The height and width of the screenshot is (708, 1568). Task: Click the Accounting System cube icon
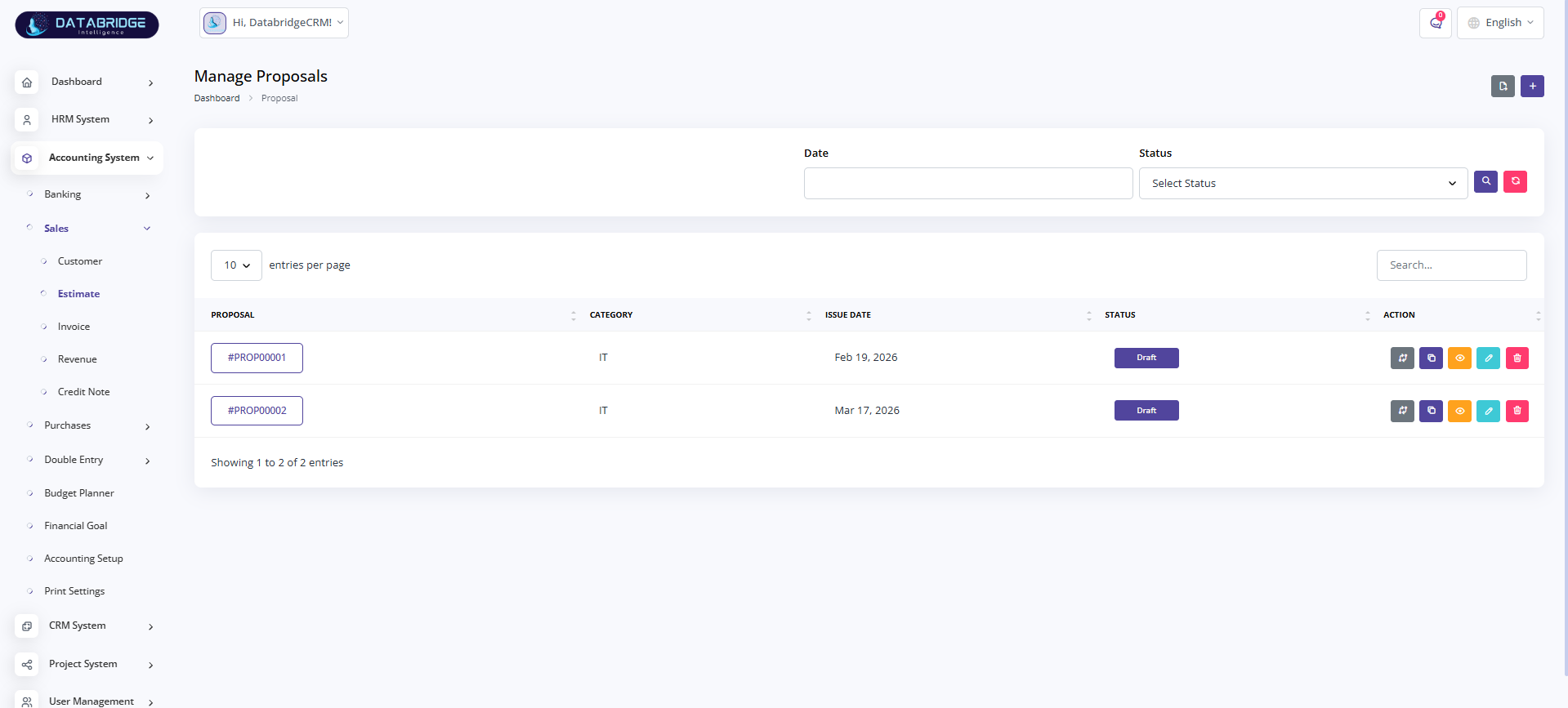pyautogui.click(x=27, y=158)
